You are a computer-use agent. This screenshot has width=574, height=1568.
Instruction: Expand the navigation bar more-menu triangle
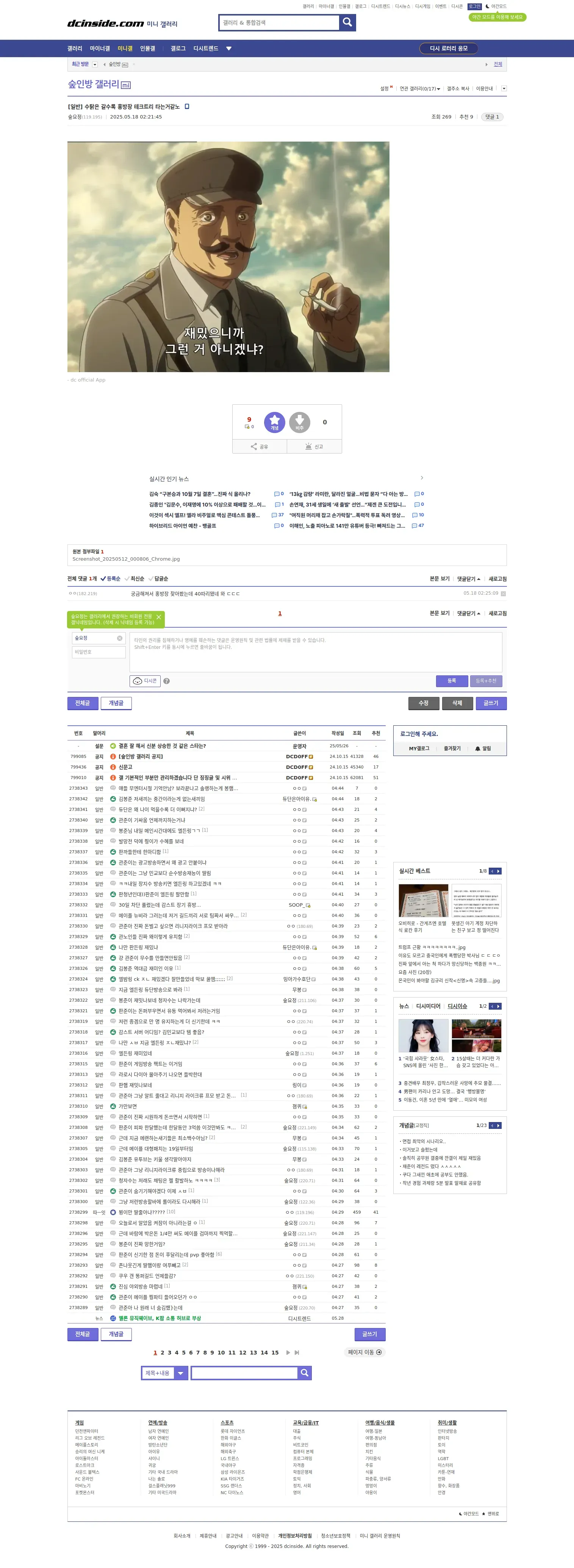coord(228,49)
